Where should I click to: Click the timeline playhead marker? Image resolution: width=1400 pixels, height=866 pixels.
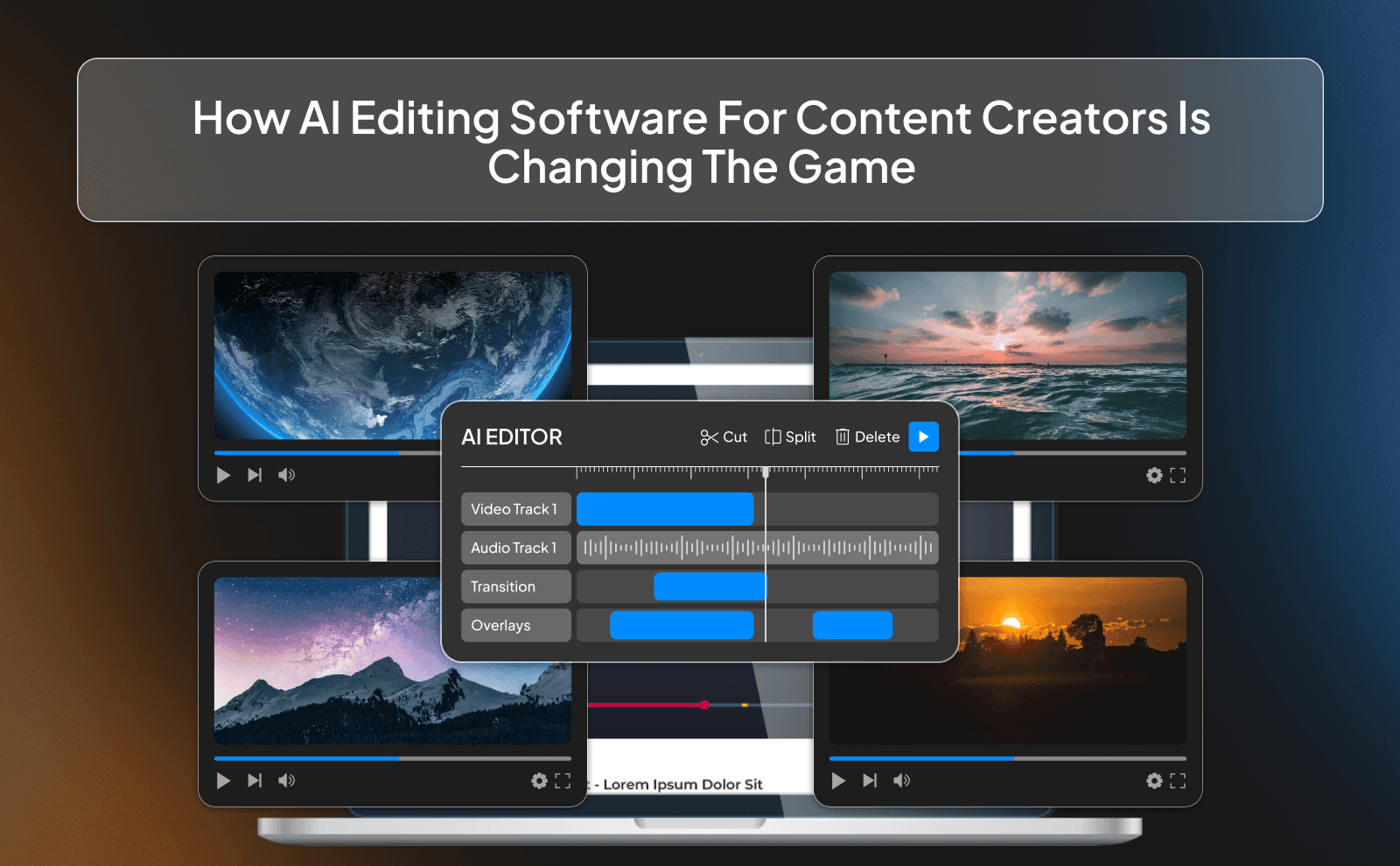pyautogui.click(x=766, y=472)
